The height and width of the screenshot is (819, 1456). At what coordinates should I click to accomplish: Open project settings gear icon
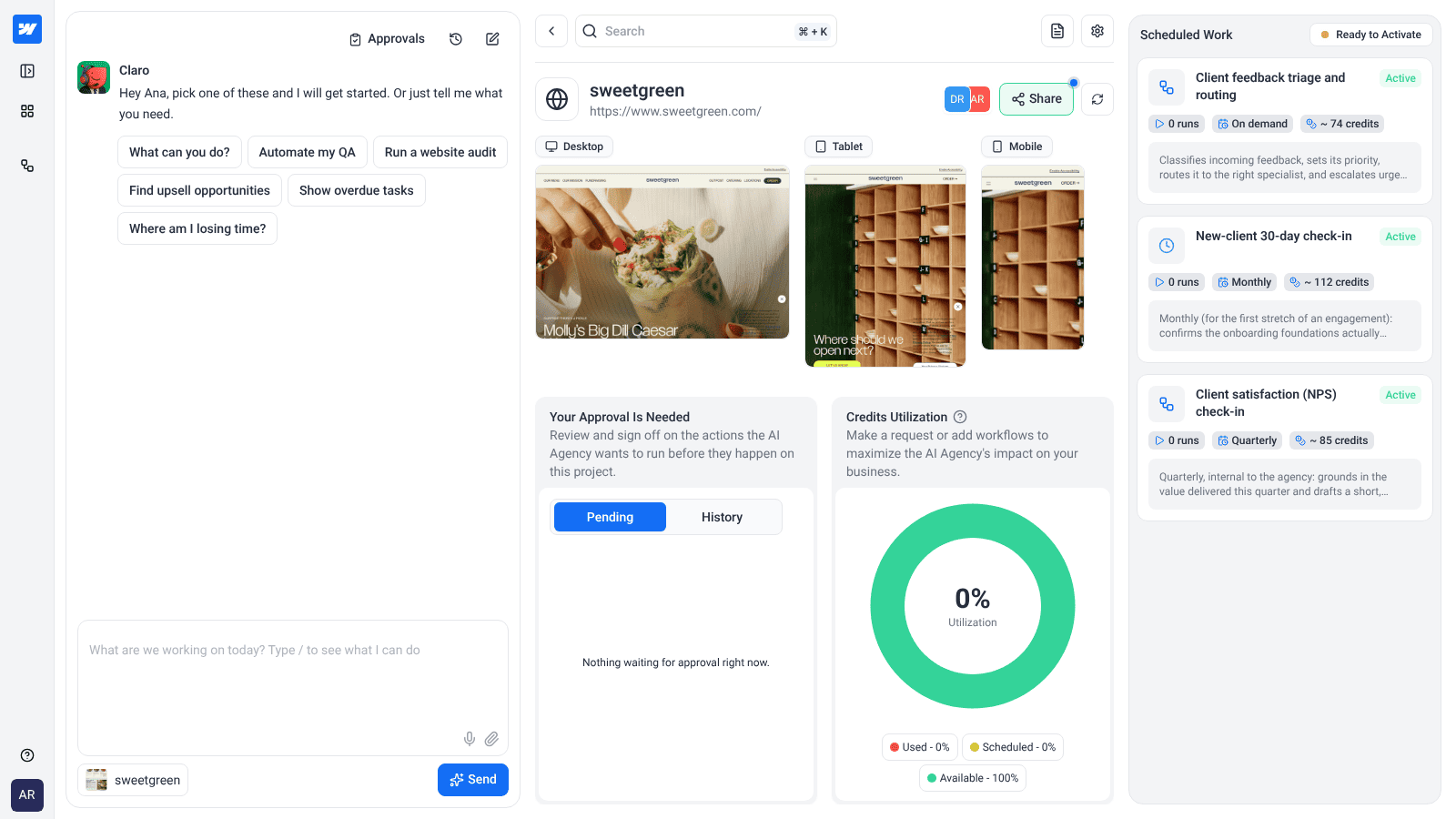pyautogui.click(x=1097, y=31)
